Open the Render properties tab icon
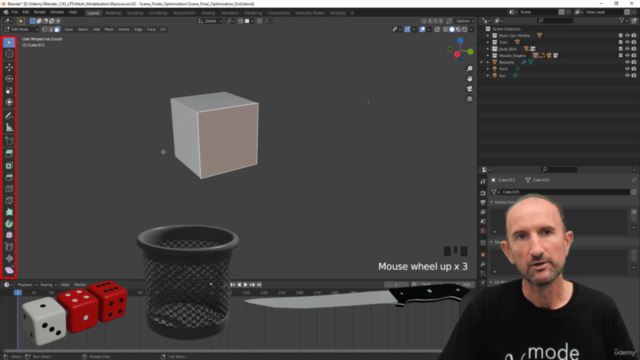Image resolution: width=640 pixels, height=360 pixels. click(483, 193)
